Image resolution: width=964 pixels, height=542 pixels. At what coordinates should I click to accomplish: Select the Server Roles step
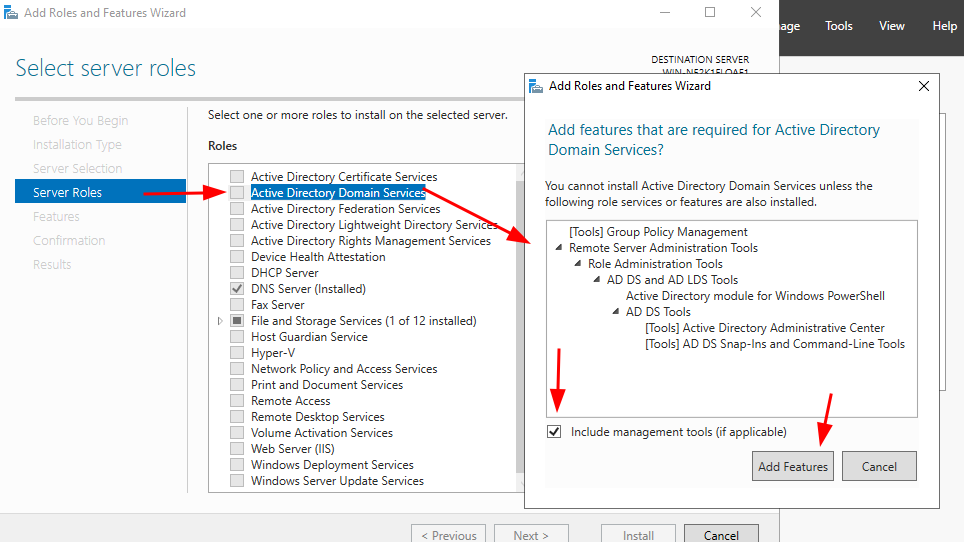click(x=100, y=192)
